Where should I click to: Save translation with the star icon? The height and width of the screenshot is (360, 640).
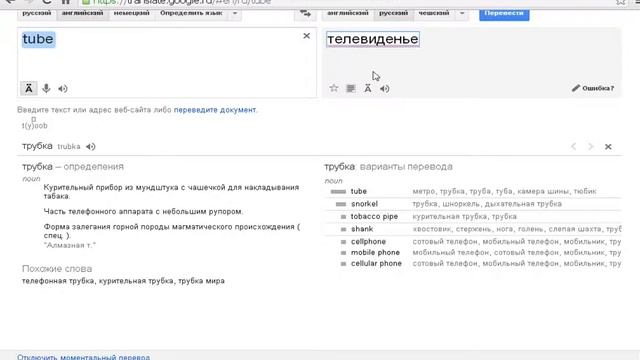tap(334, 88)
